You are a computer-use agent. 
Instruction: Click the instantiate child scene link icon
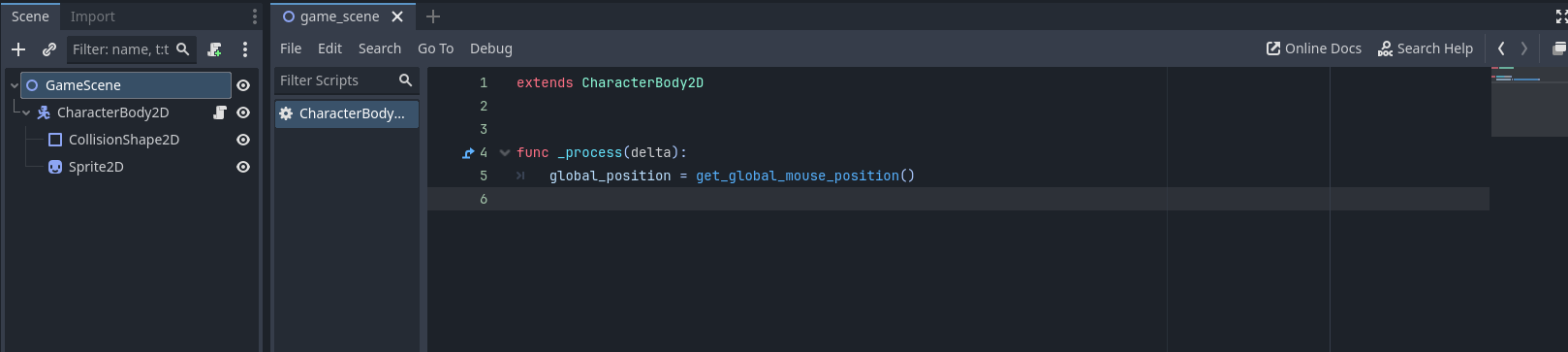coord(49,48)
